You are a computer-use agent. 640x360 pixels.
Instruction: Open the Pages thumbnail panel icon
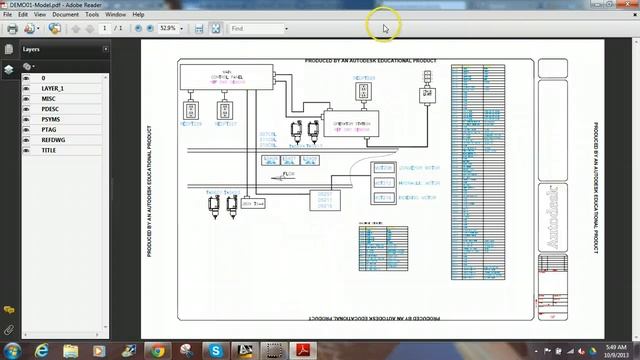point(9,49)
